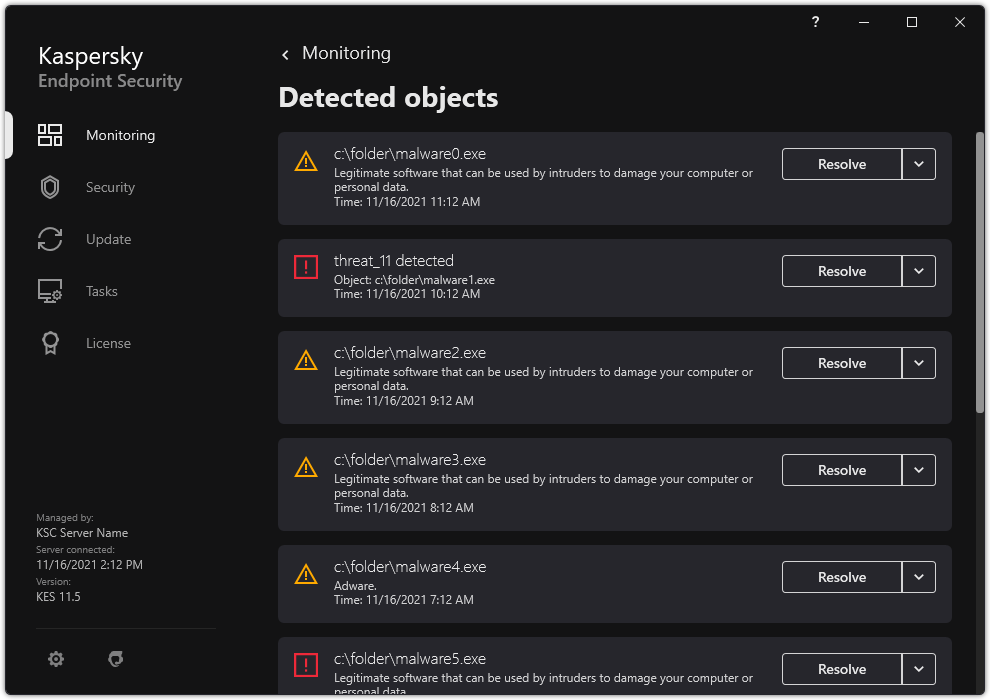The width and height of the screenshot is (990, 700).
Task: Switch to the Security section
Action: pyautogui.click(x=110, y=187)
